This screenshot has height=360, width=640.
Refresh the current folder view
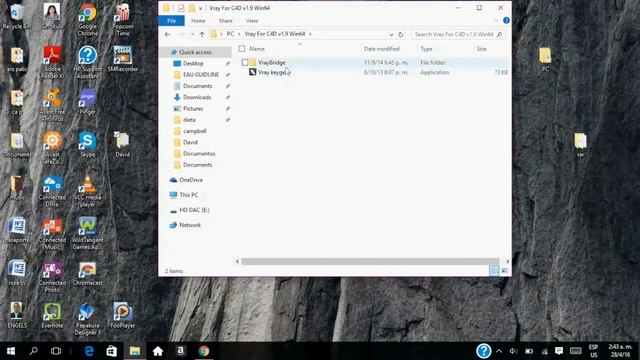pyautogui.click(x=400, y=34)
